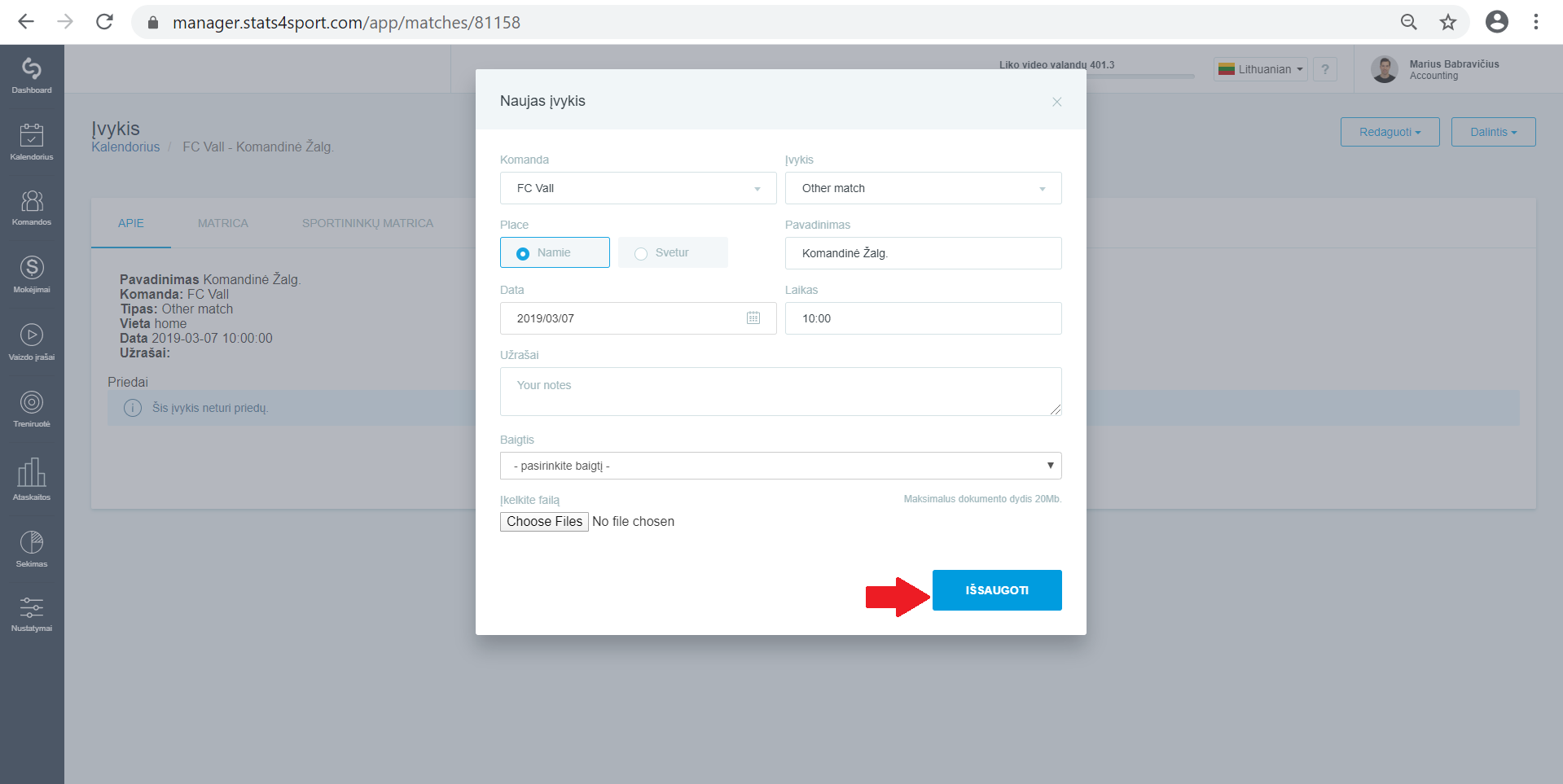The width and height of the screenshot is (1563, 784).
Task: Select the Svetur radio option
Action: (x=673, y=252)
